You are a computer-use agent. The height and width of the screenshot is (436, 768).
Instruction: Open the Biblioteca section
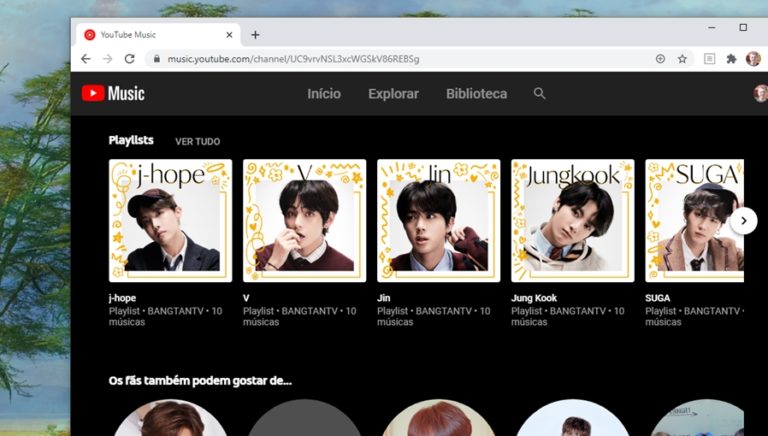(477, 94)
